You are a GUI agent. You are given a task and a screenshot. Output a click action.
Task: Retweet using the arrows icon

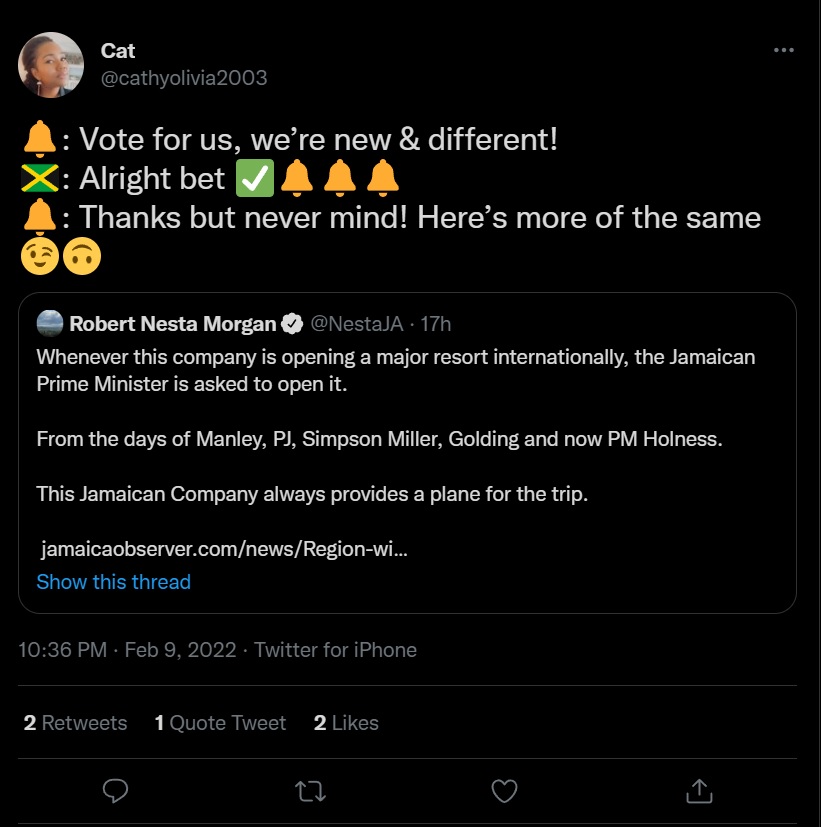(x=310, y=791)
